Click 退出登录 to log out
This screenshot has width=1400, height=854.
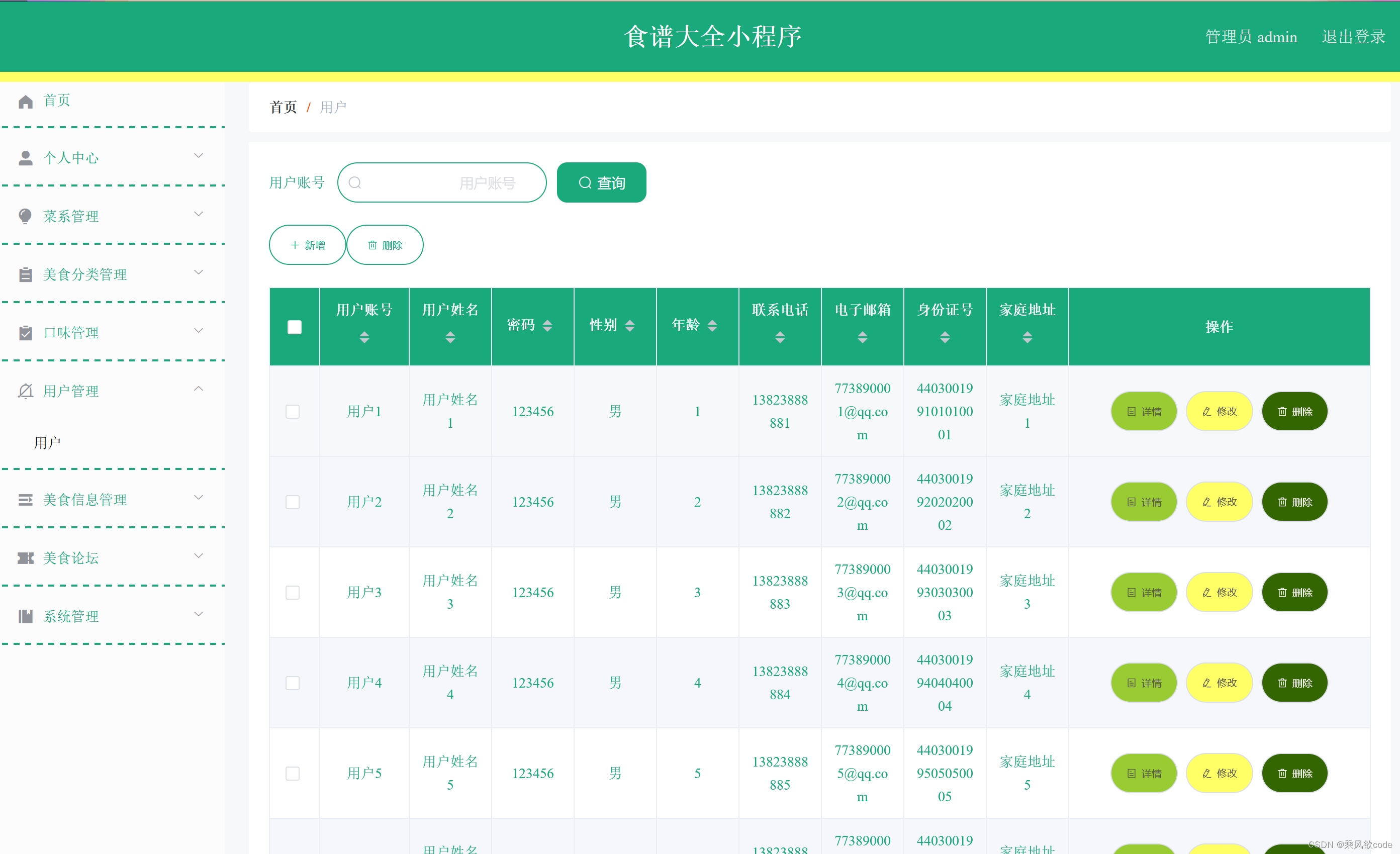pos(1353,37)
